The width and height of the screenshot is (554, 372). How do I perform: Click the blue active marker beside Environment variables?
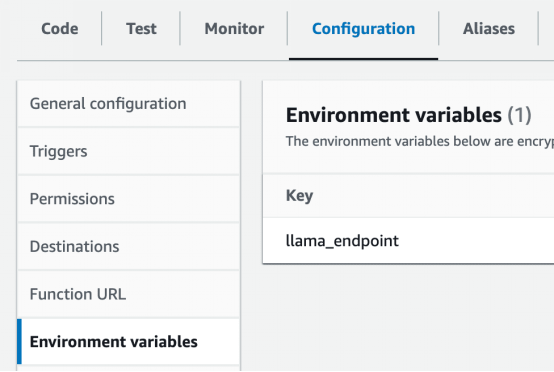[x=19, y=342]
